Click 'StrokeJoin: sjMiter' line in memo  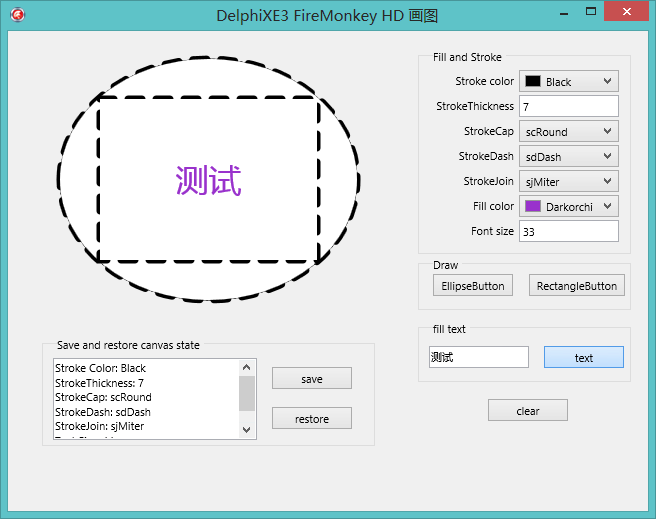(x=100, y=426)
